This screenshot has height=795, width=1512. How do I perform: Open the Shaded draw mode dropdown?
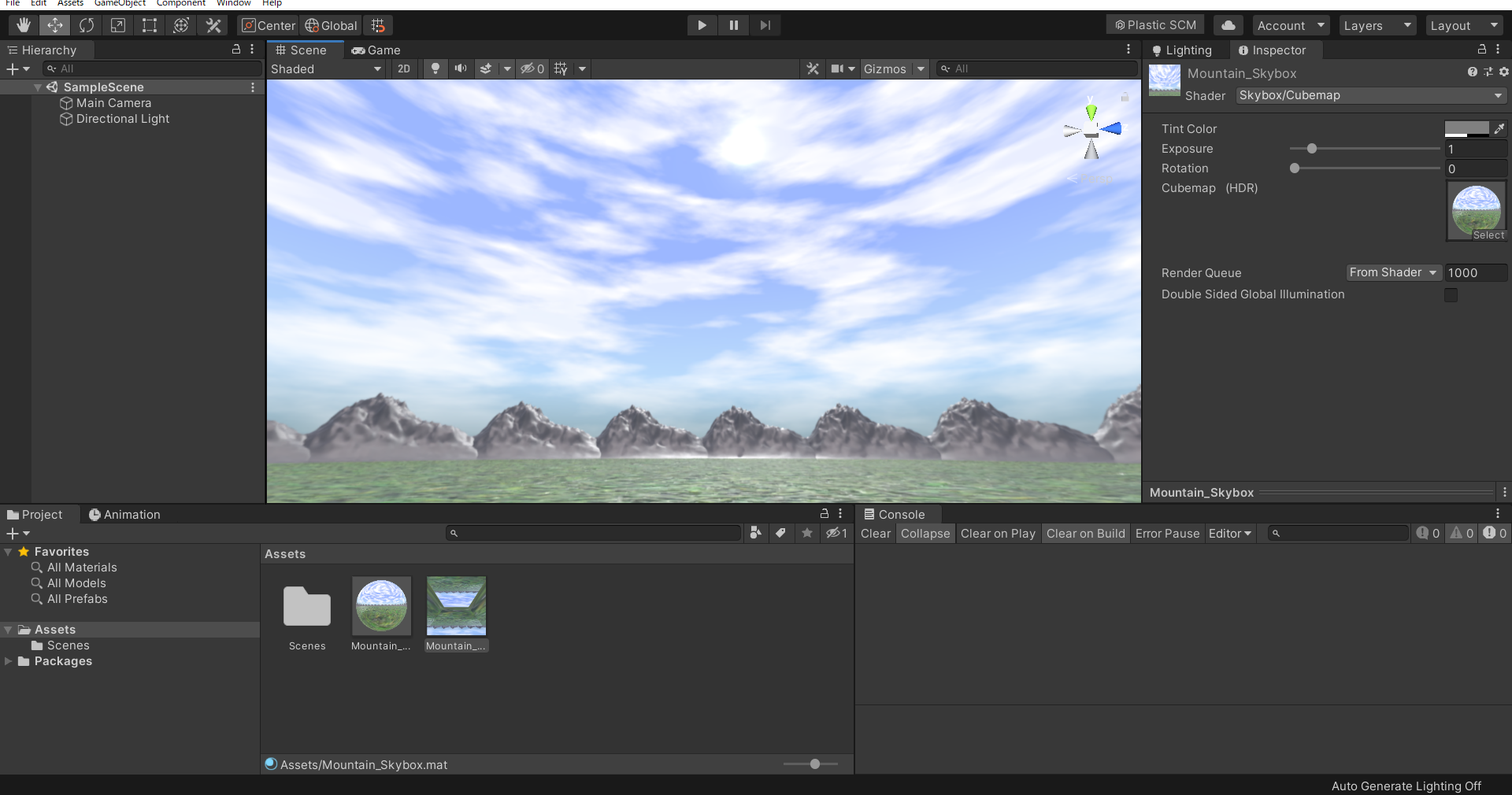[x=326, y=69]
